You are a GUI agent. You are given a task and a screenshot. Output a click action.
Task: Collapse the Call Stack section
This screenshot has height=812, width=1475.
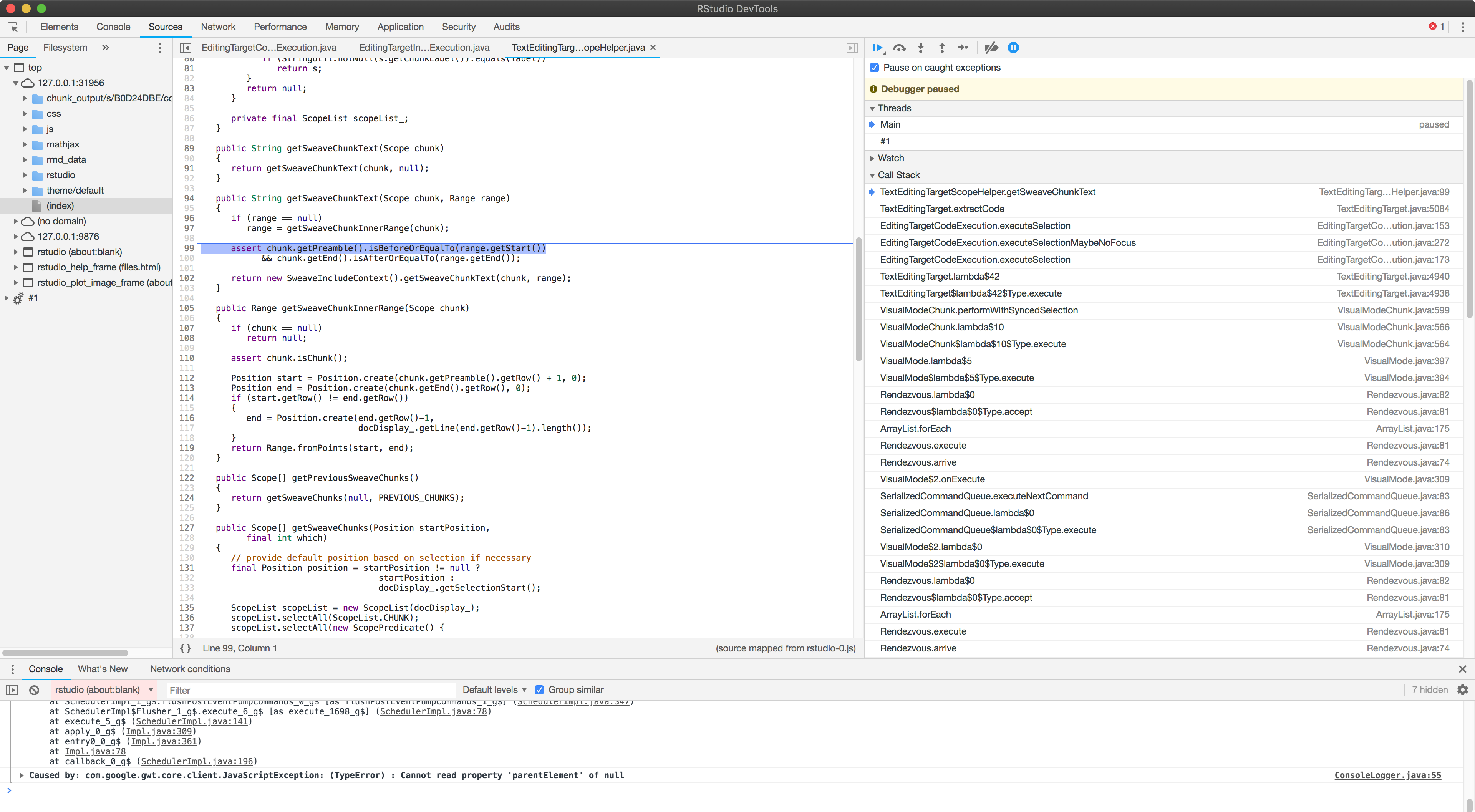coord(873,175)
